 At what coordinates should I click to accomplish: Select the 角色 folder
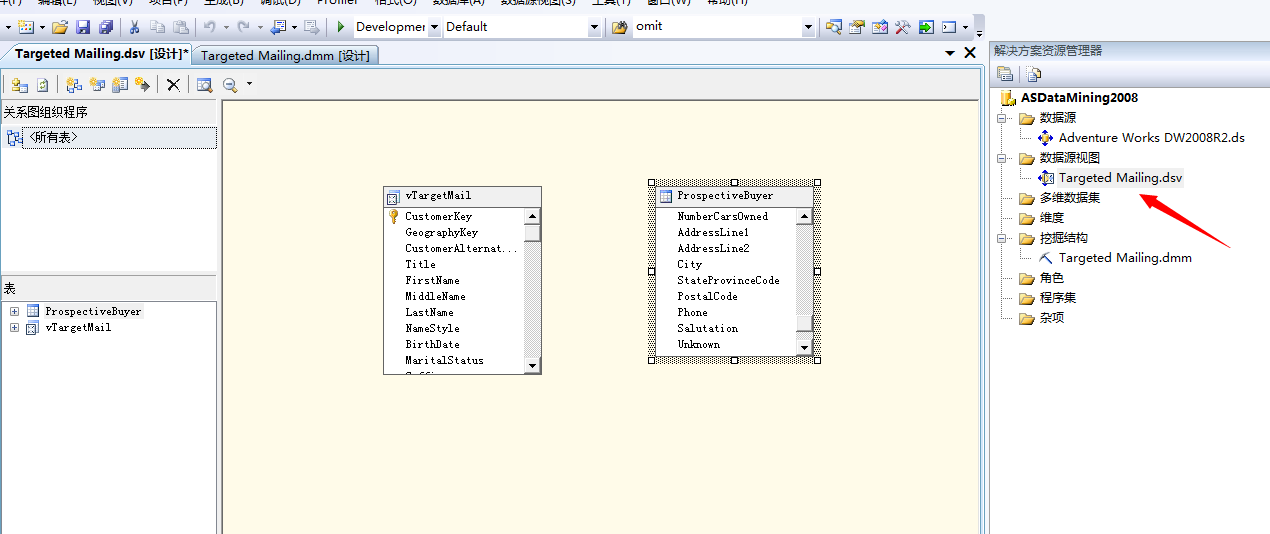pos(1051,278)
